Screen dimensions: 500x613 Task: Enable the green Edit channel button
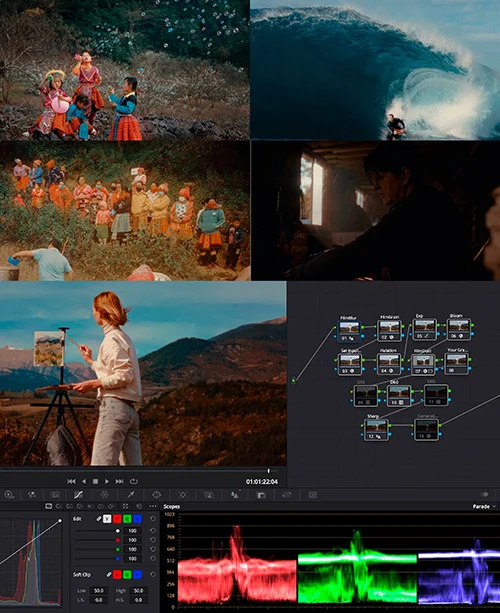pos(127,519)
